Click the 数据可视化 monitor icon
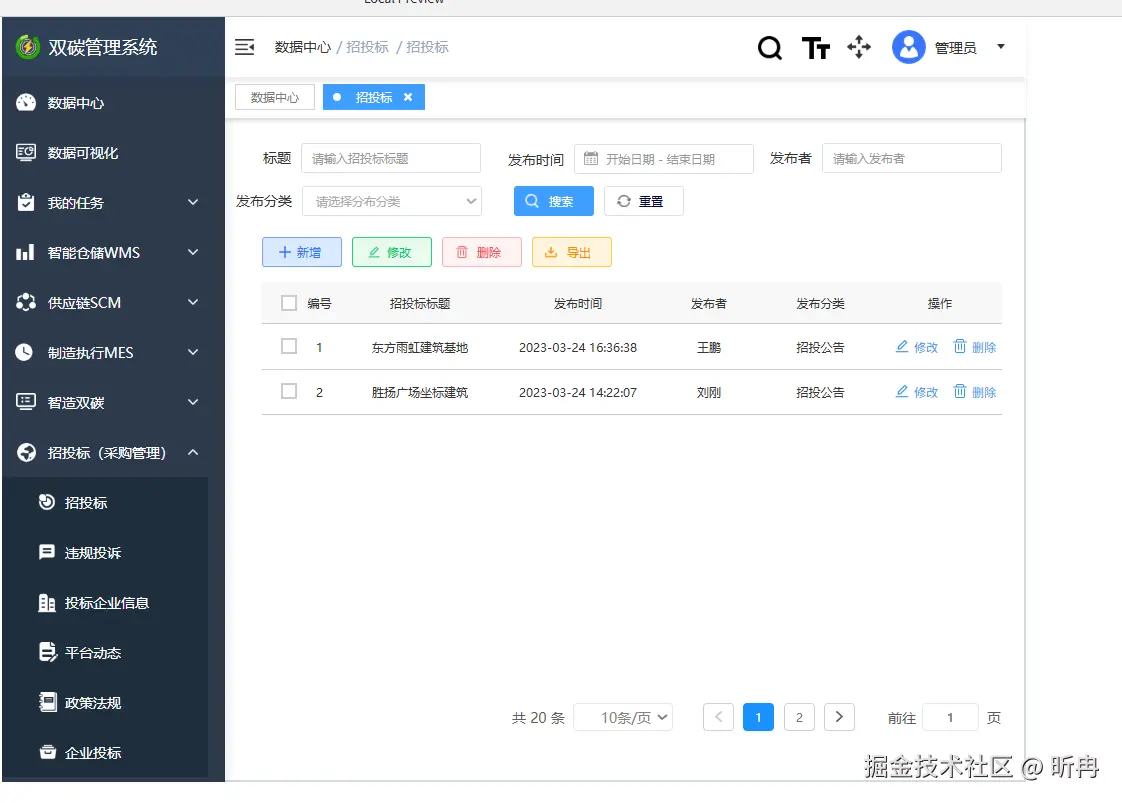This screenshot has width=1122, height=803. [26, 152]
